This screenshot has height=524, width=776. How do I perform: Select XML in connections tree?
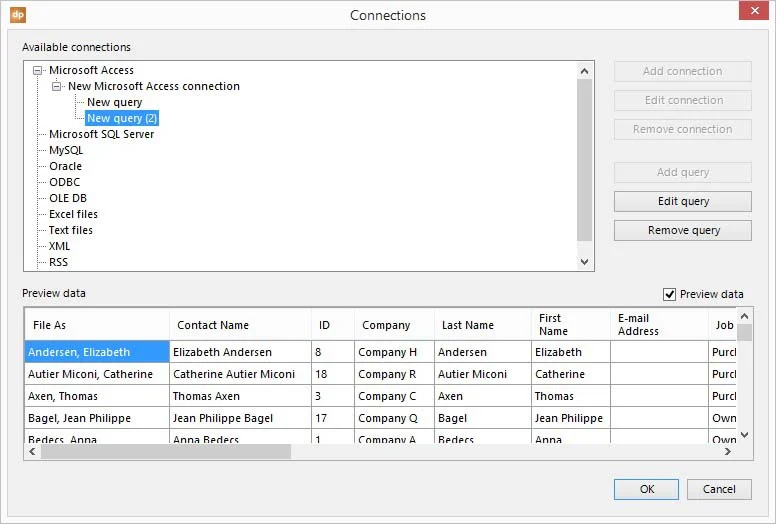click(59, 246)
